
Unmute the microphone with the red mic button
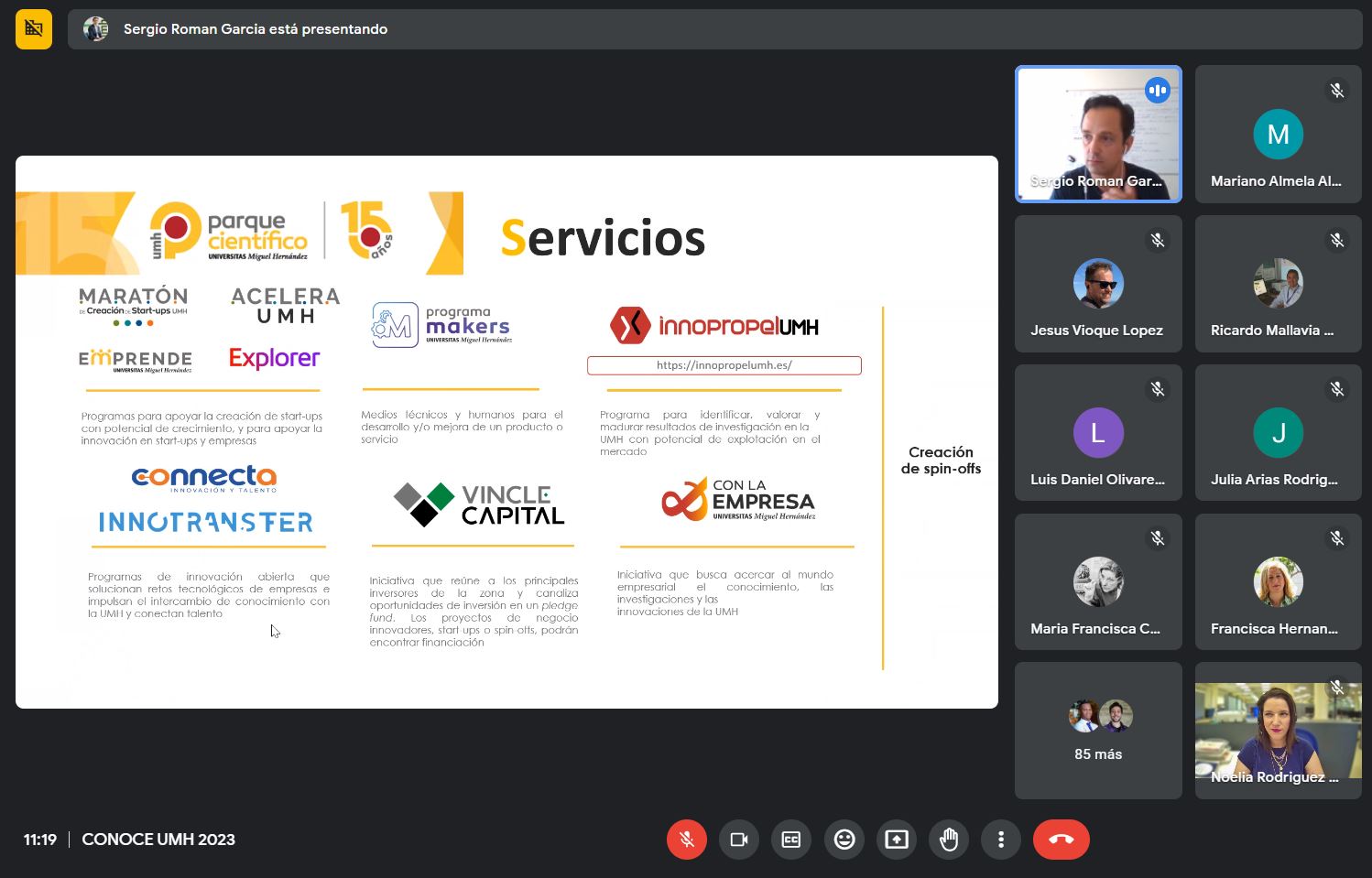point(686,840)
